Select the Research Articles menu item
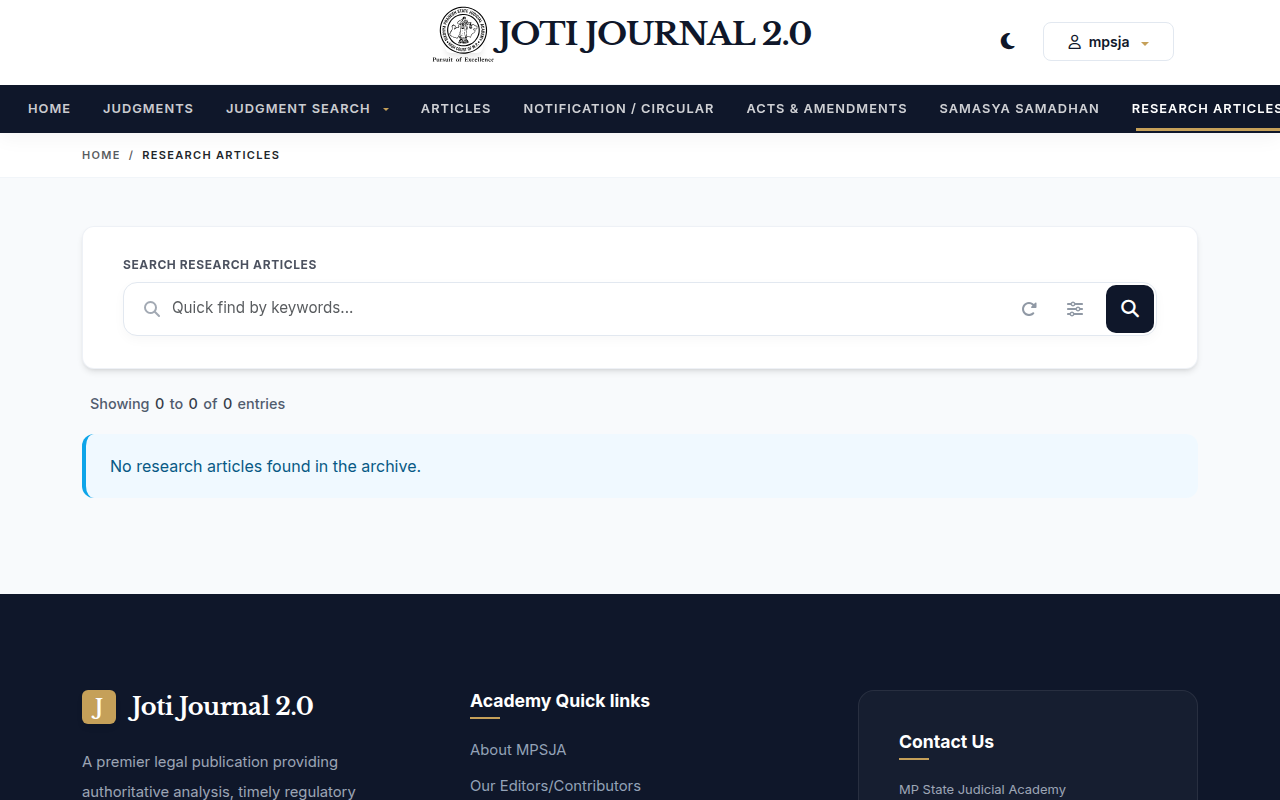 1206,108
